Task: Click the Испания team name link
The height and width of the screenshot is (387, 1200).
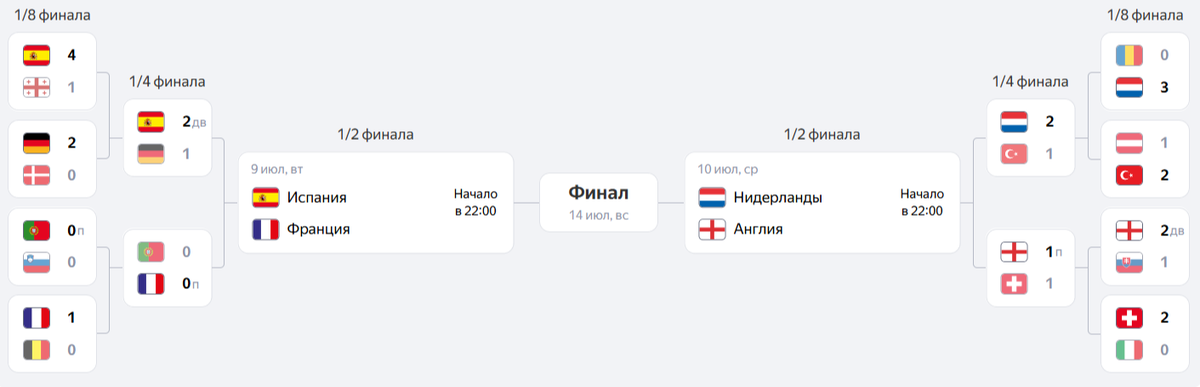Action: click(x=316, y=197)
